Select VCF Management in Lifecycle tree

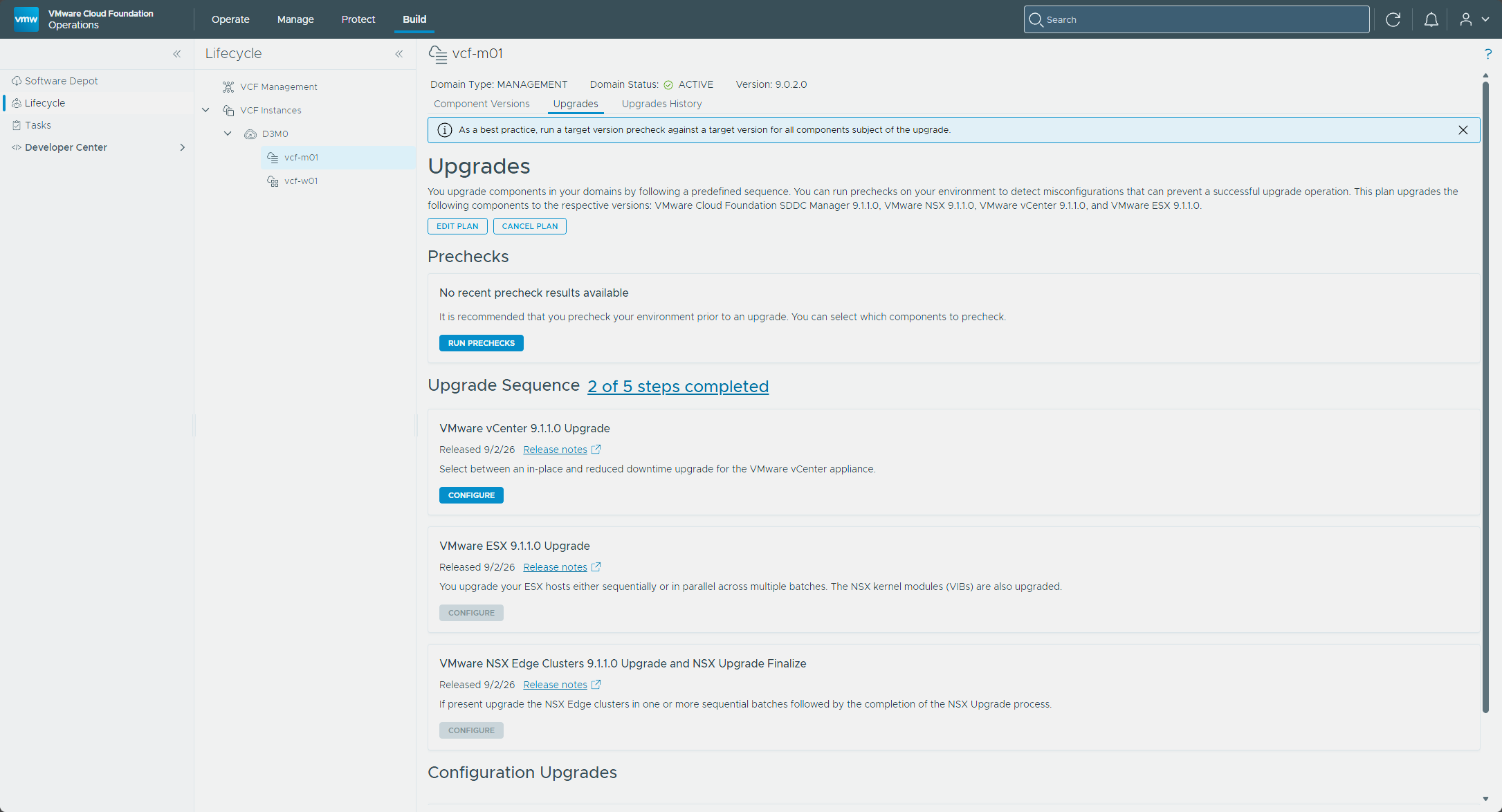pos(279,86)
